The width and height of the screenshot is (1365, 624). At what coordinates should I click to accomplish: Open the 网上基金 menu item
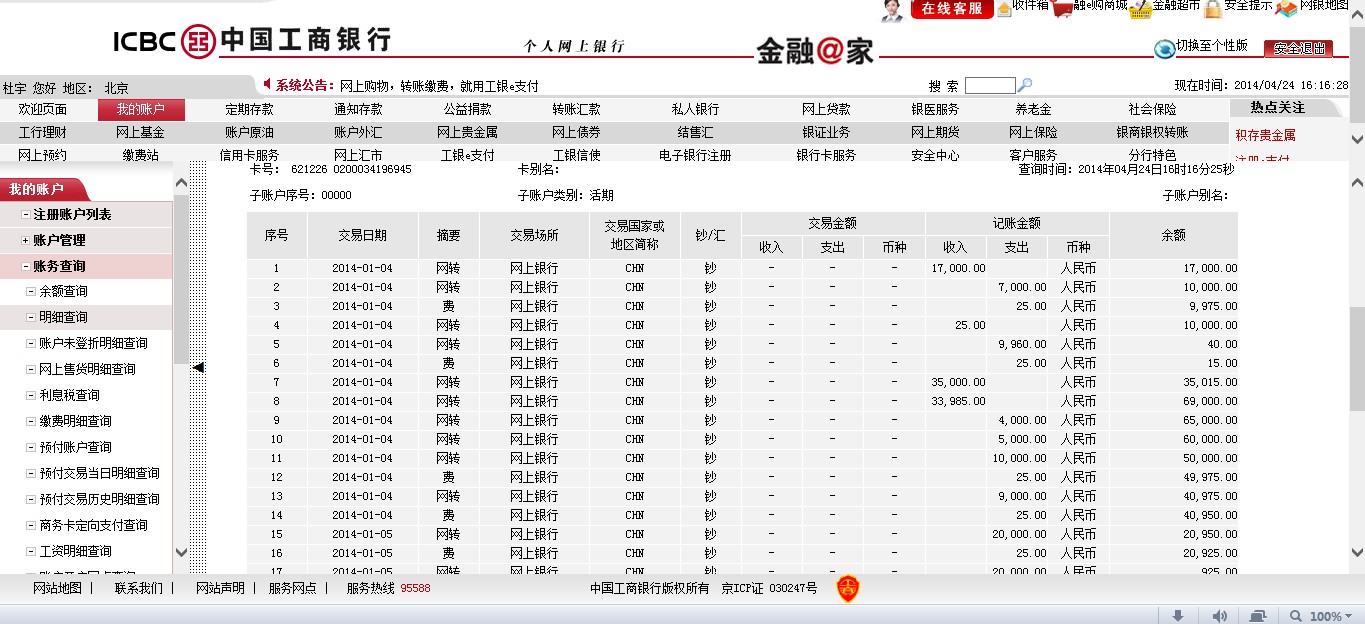point(140,132)
